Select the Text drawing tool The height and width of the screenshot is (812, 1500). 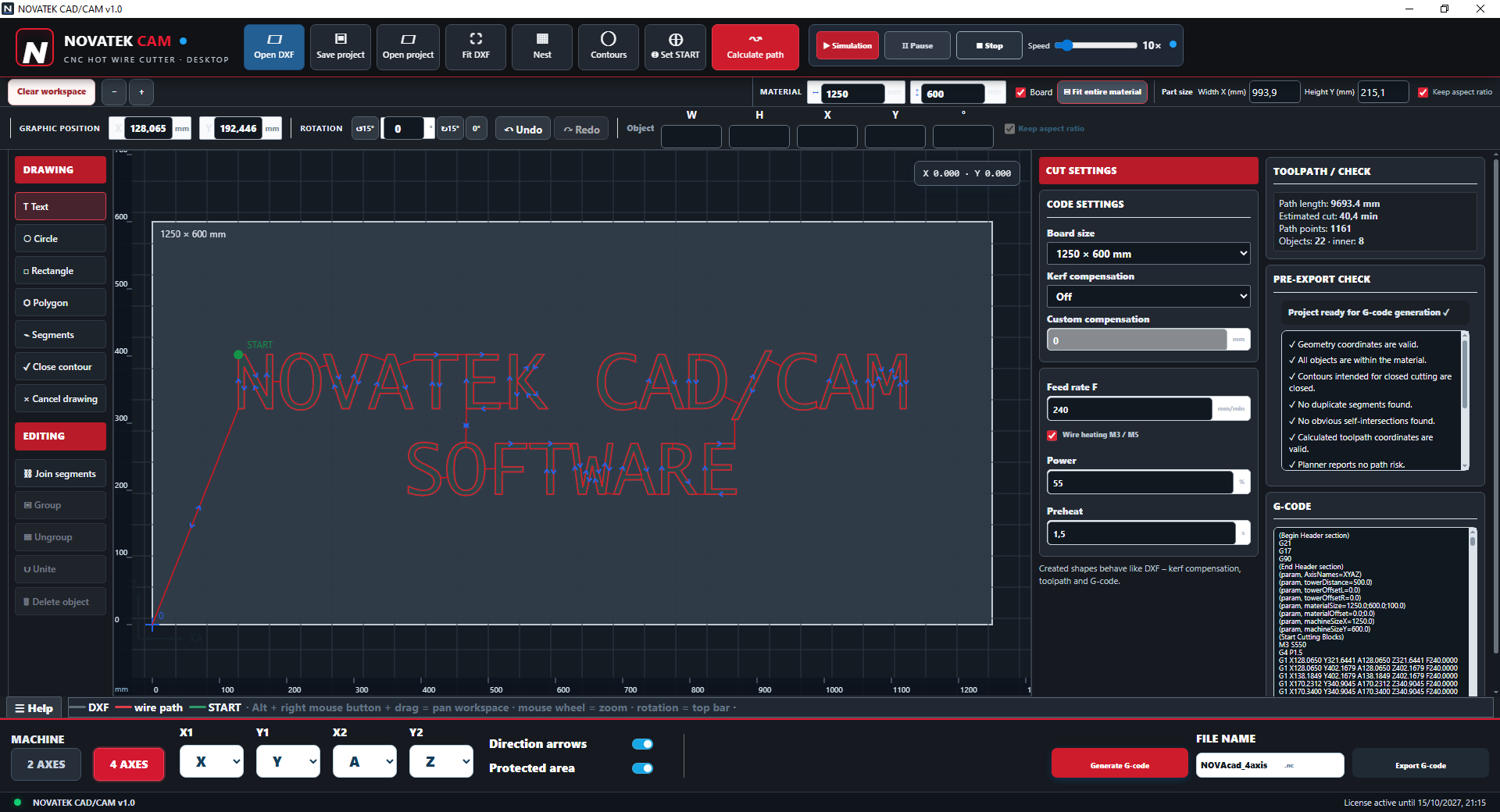tap(60, 206)
